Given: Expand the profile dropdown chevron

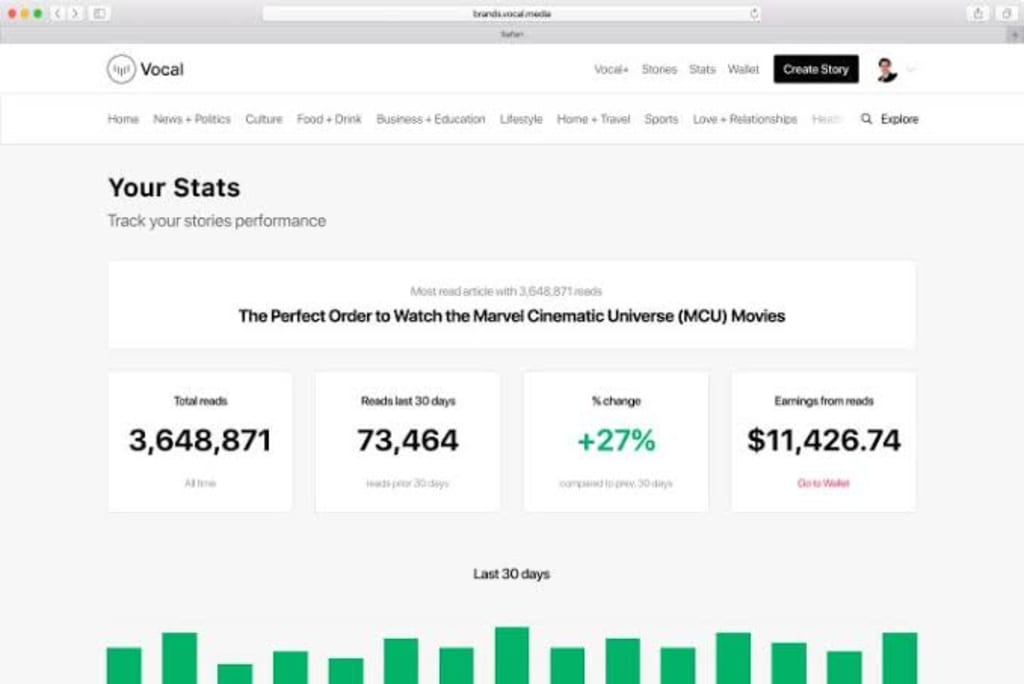Looking at the screenshot, I should (910, 69).
